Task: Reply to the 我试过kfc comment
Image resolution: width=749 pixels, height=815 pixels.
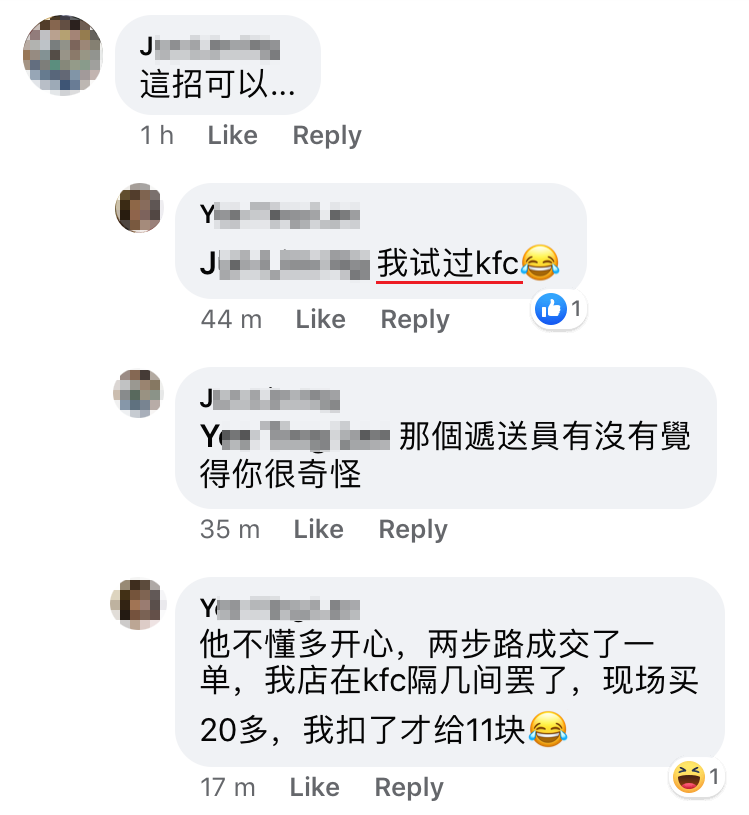Action: [415, 320]
